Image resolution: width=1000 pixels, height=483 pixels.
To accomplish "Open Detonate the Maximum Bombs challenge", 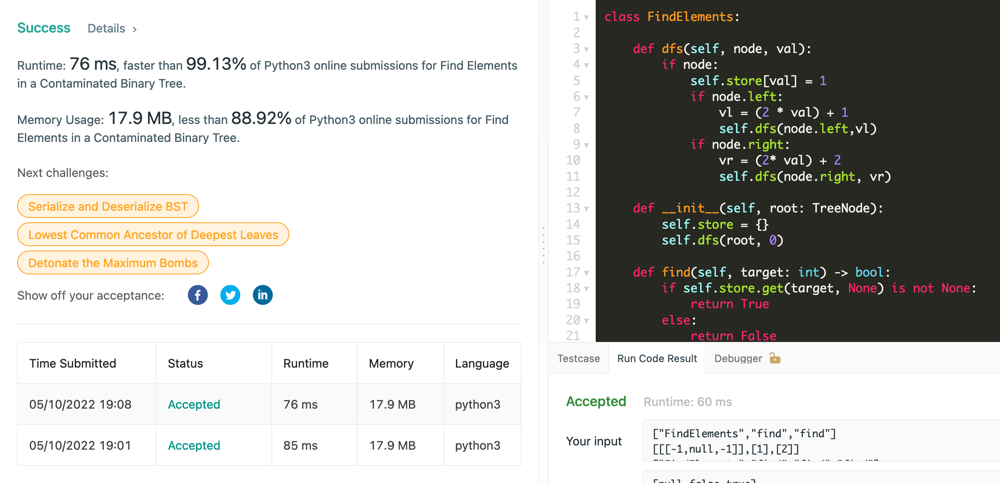I will click(x=113, y=263).
